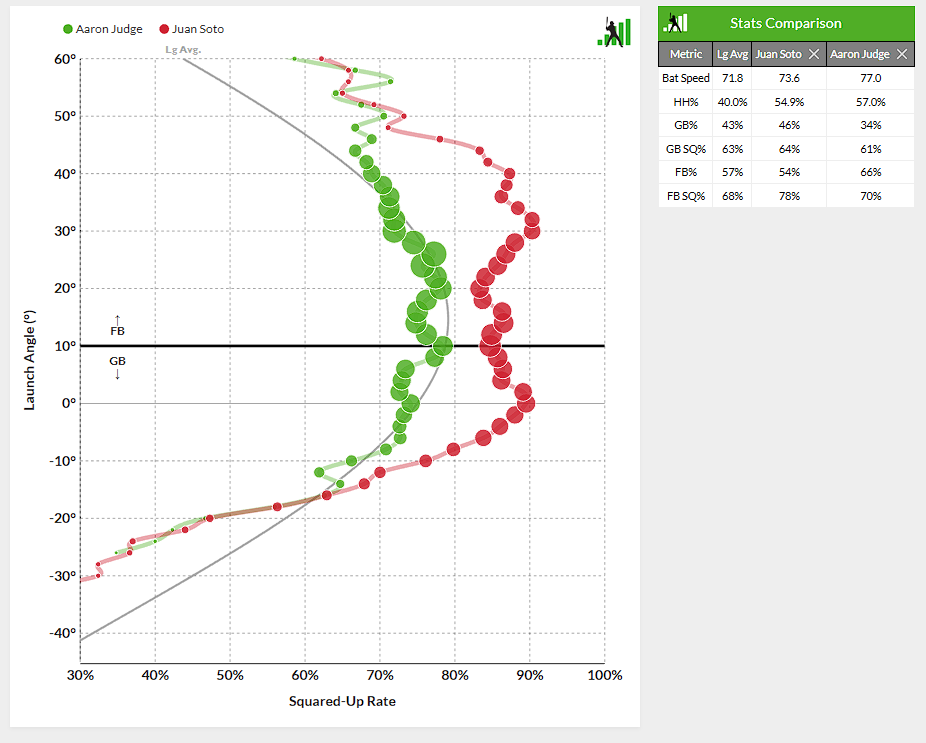Click Aaron Judge's 77.0 bat speed value
Viewport: 926px width, 743px height.
(870, 78)
